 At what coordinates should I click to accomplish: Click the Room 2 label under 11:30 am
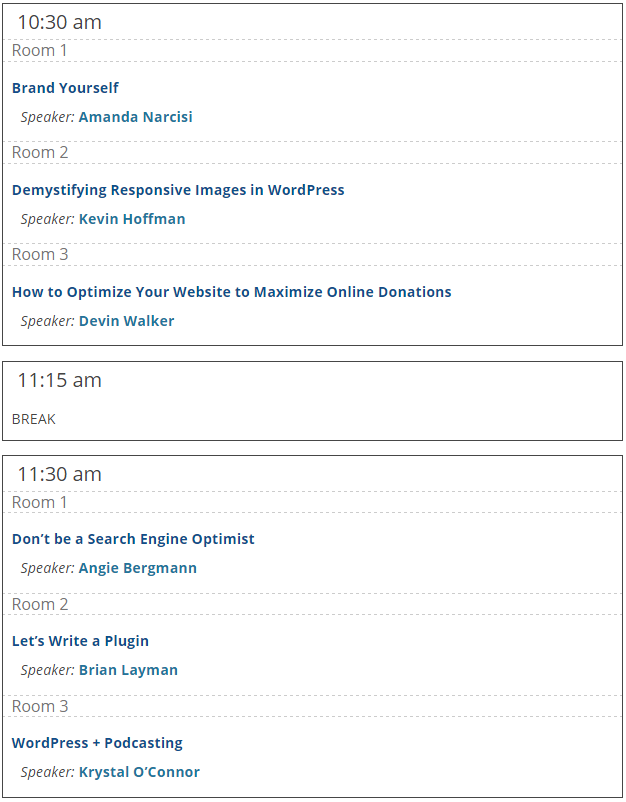[40, 605]
